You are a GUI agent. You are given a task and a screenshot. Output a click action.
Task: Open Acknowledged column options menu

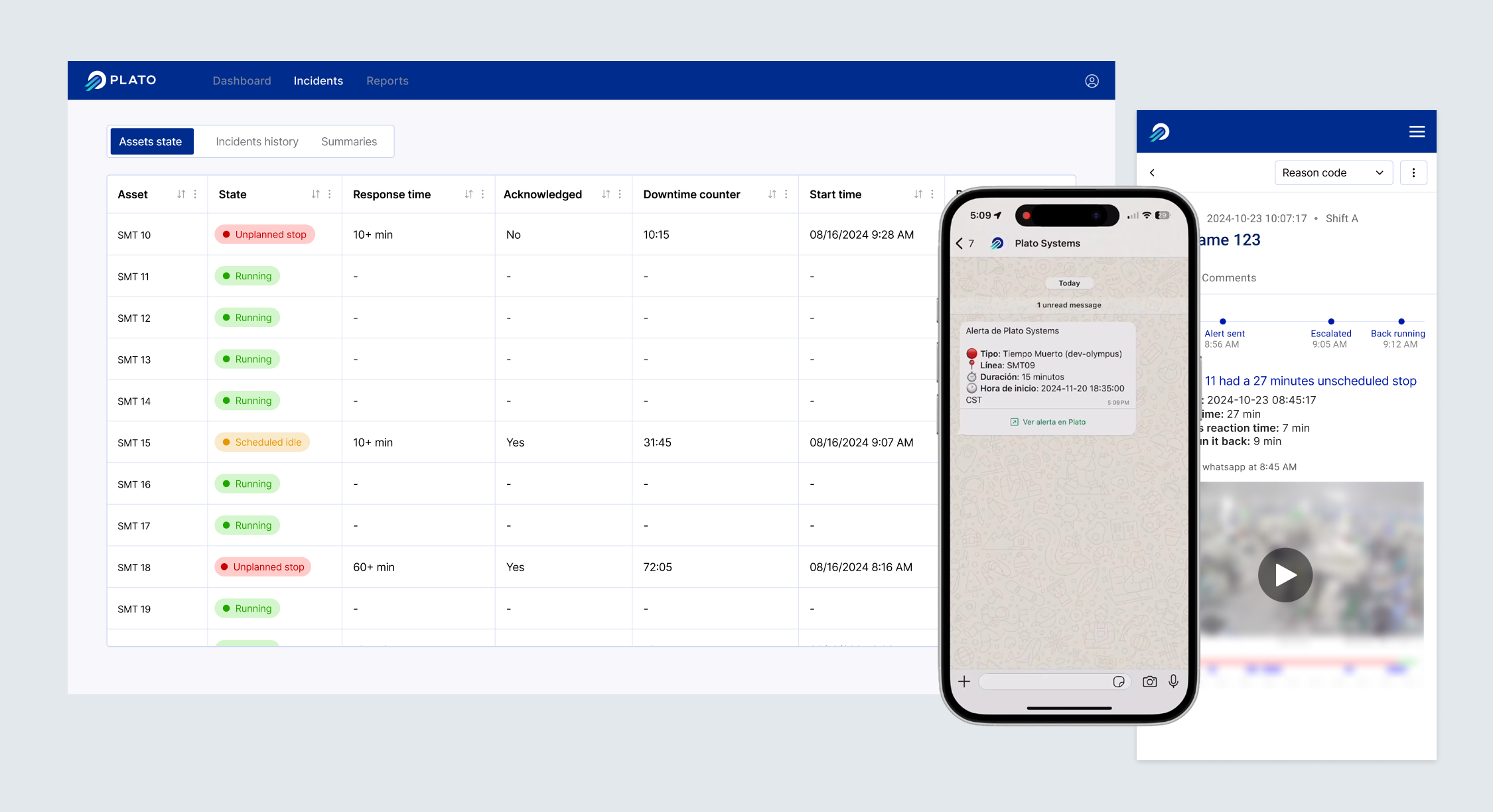click(620, 194)
